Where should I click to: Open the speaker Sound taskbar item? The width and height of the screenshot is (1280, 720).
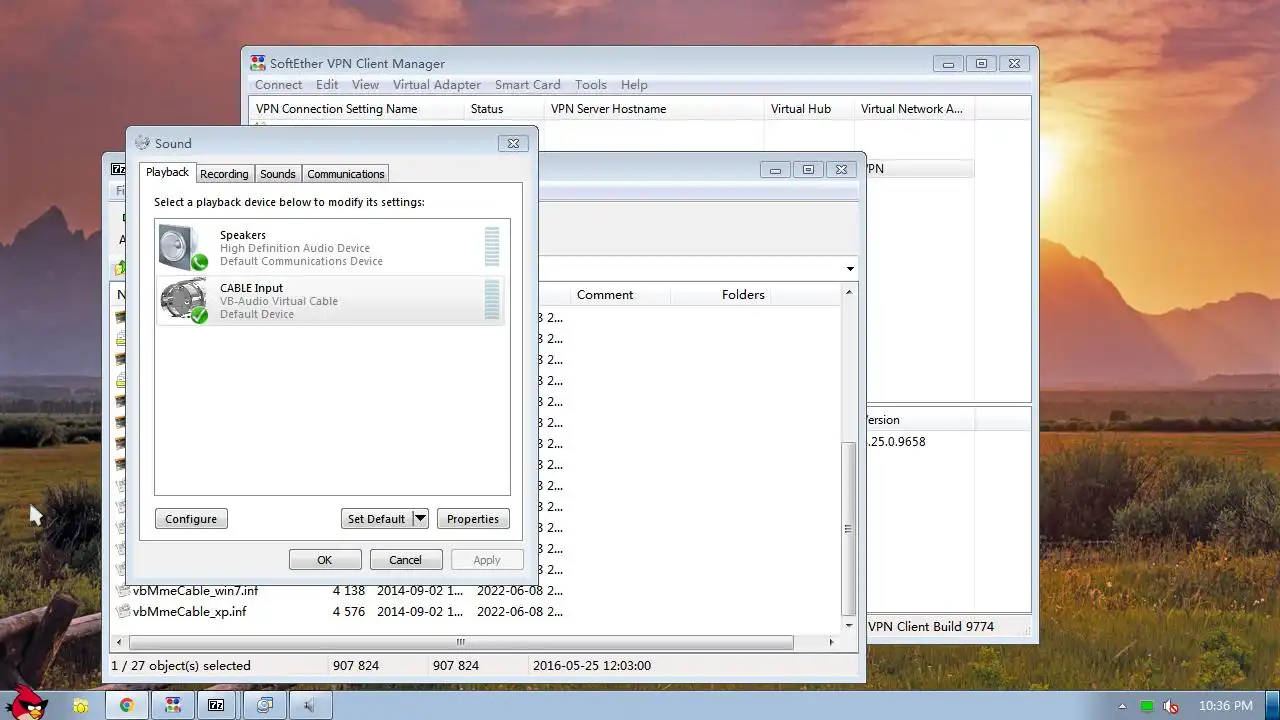(309, 705)
